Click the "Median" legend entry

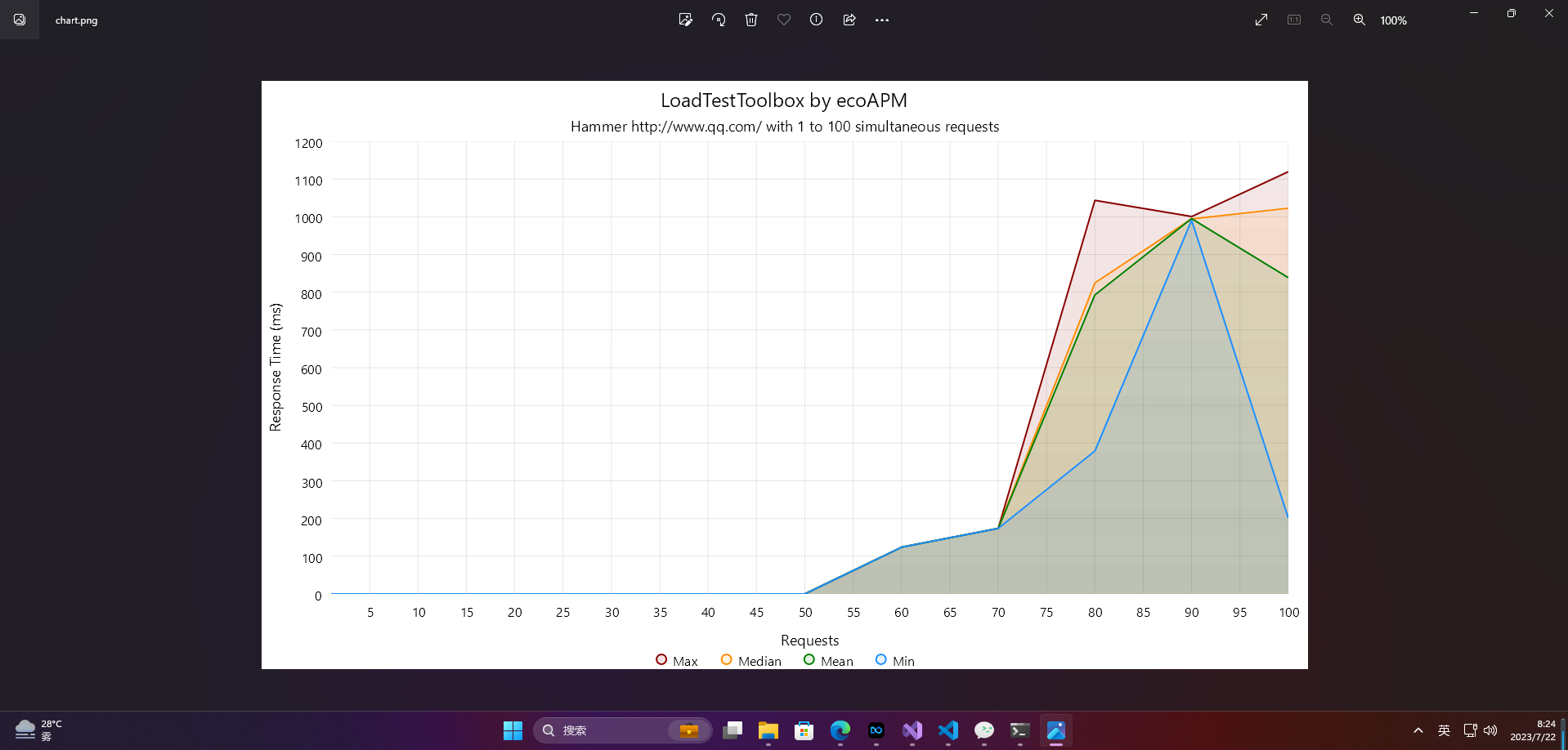tap(751, 661)
